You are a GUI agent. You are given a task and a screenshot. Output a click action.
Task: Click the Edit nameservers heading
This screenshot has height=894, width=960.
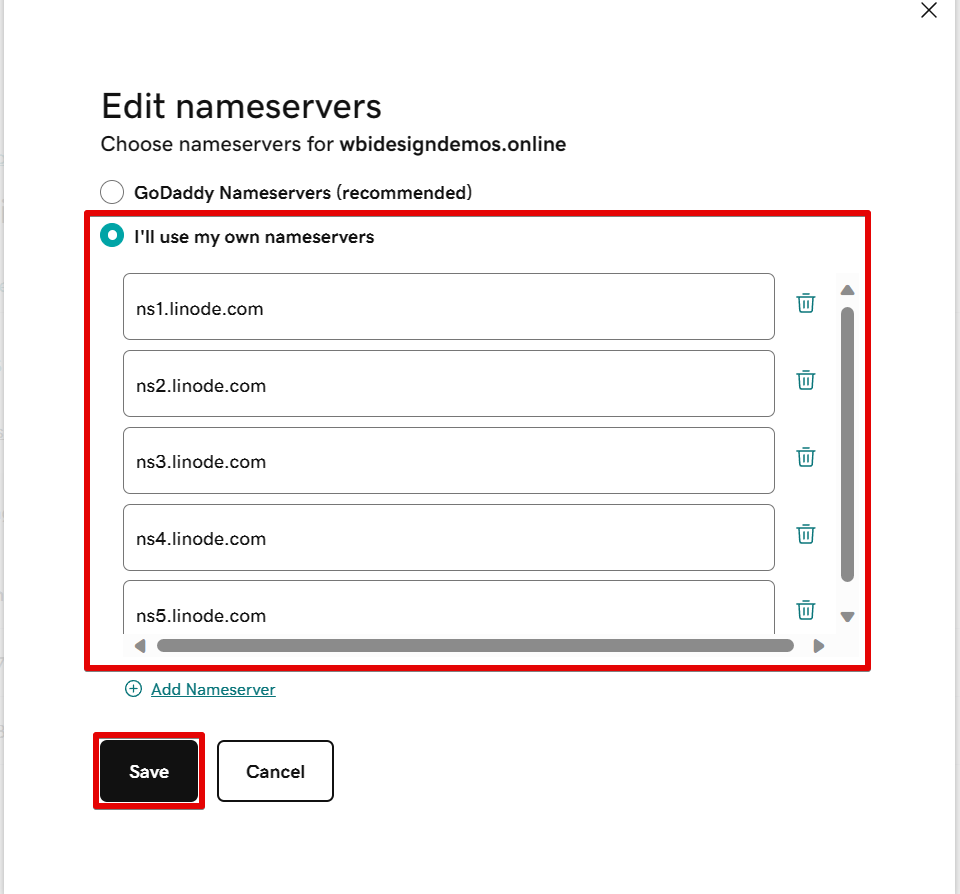241,107
